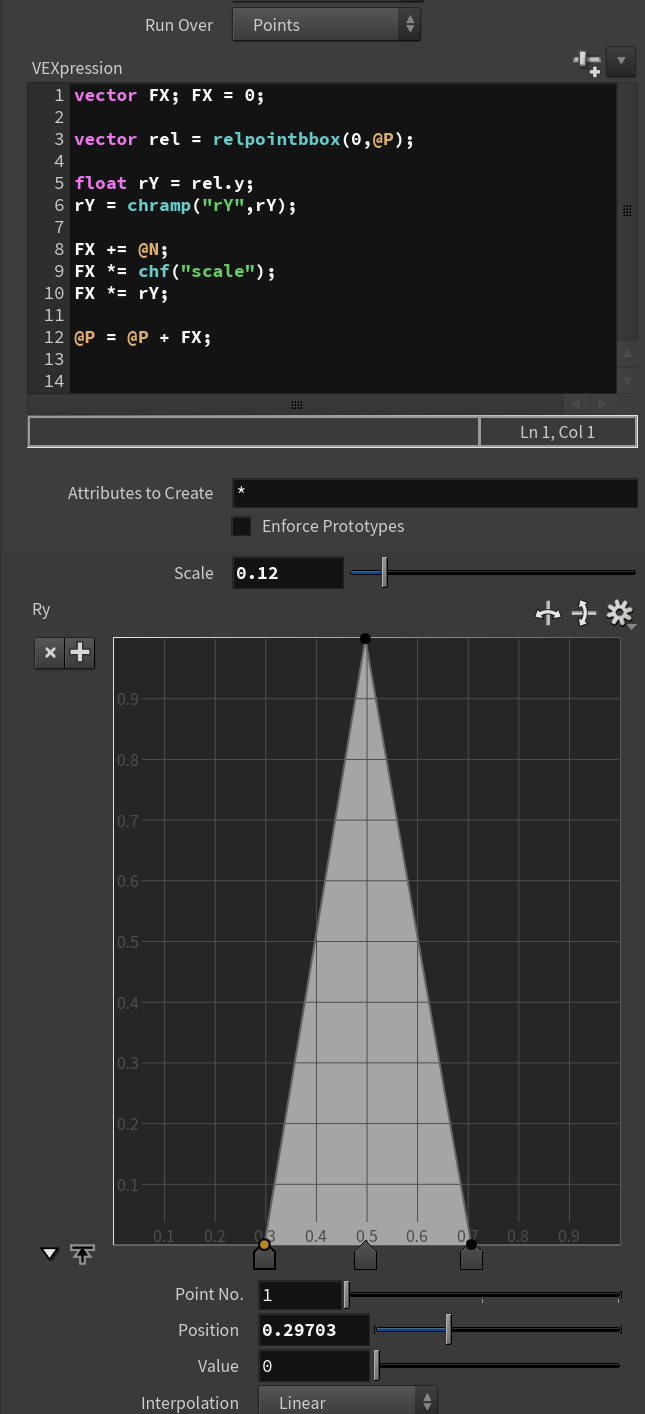Open the Interpolation dropdown set to Linear
Image resolution: width=645 pixels, height=1414 pixels.
(348, 1402)
